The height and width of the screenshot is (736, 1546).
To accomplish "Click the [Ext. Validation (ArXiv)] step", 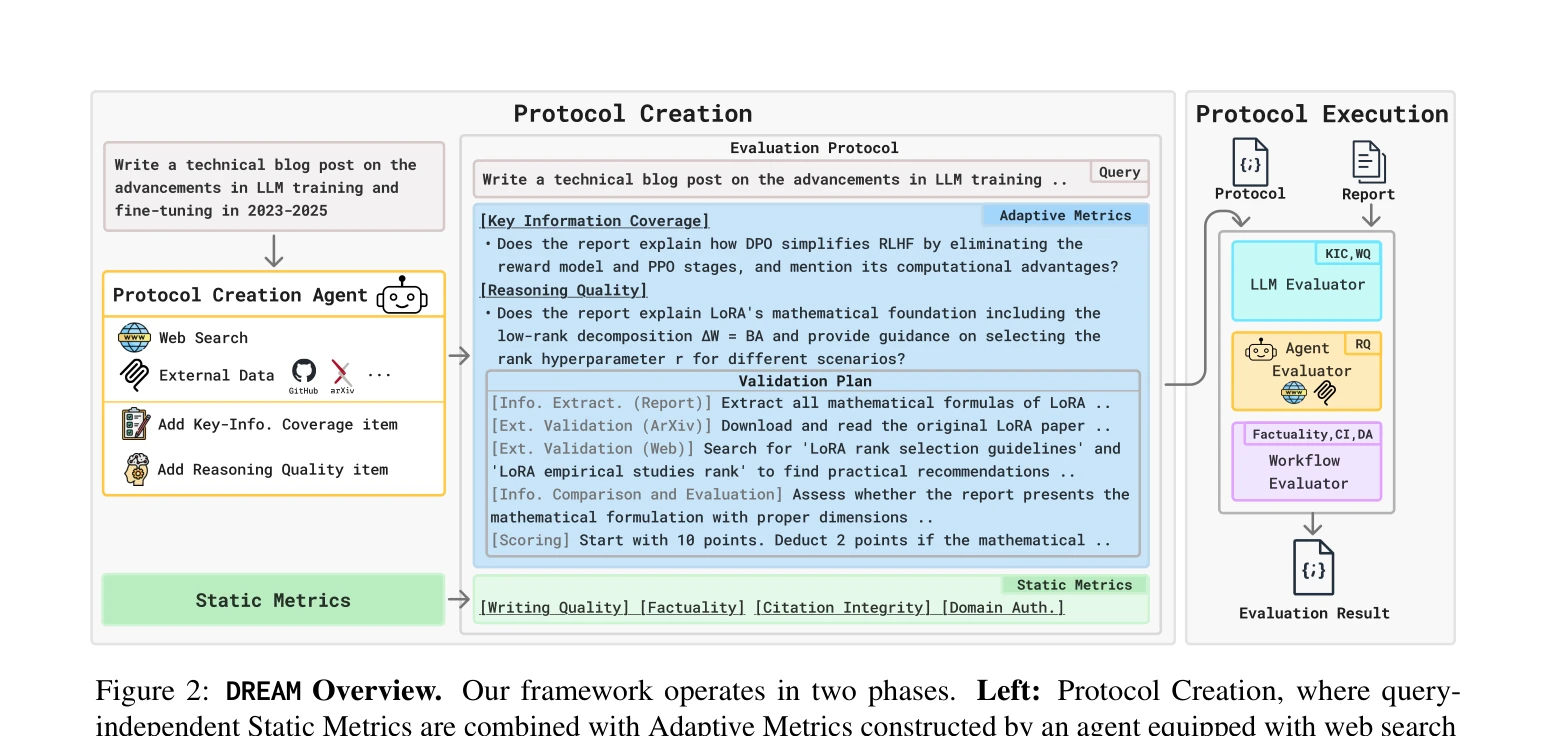I will pos(601,426).
